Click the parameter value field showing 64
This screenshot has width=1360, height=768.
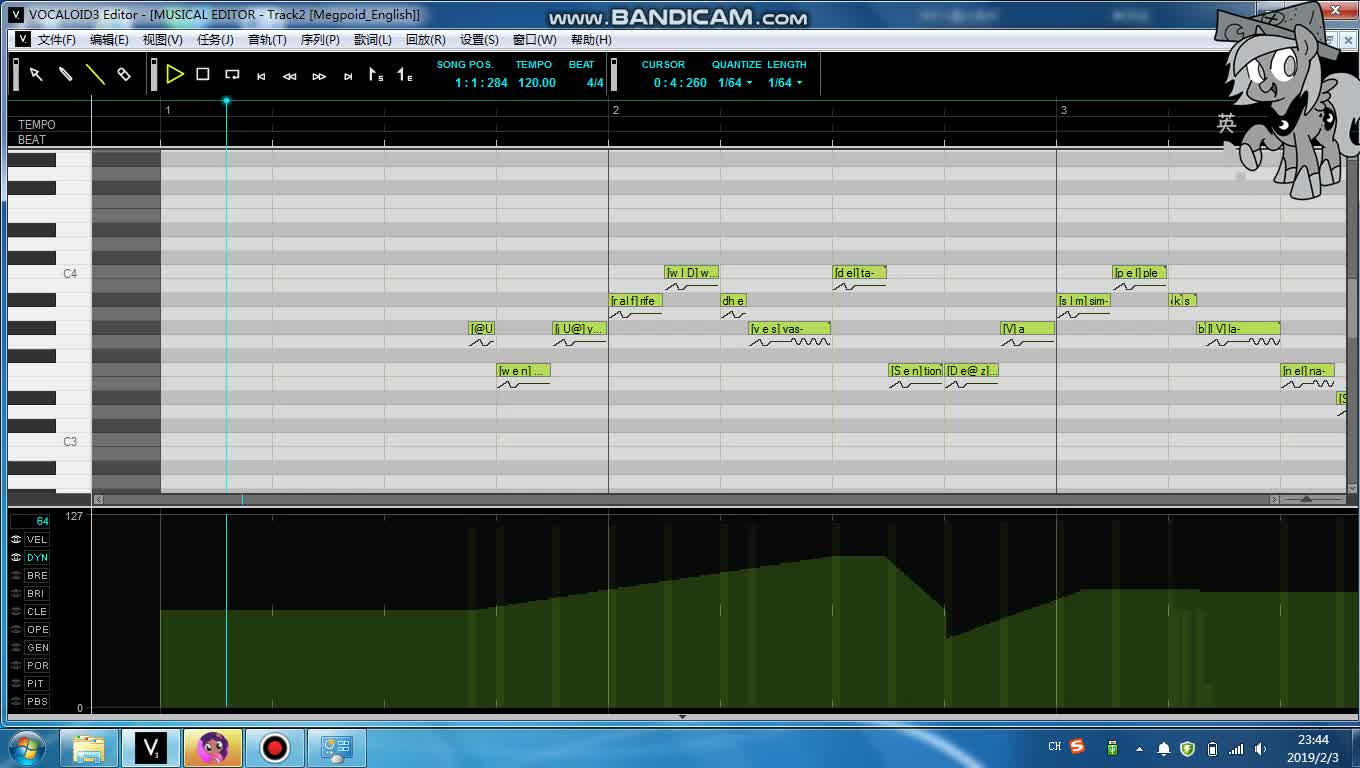coord(30,521)
